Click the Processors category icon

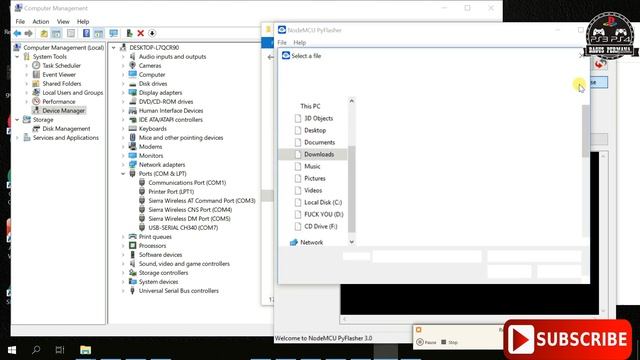(133, 246)
